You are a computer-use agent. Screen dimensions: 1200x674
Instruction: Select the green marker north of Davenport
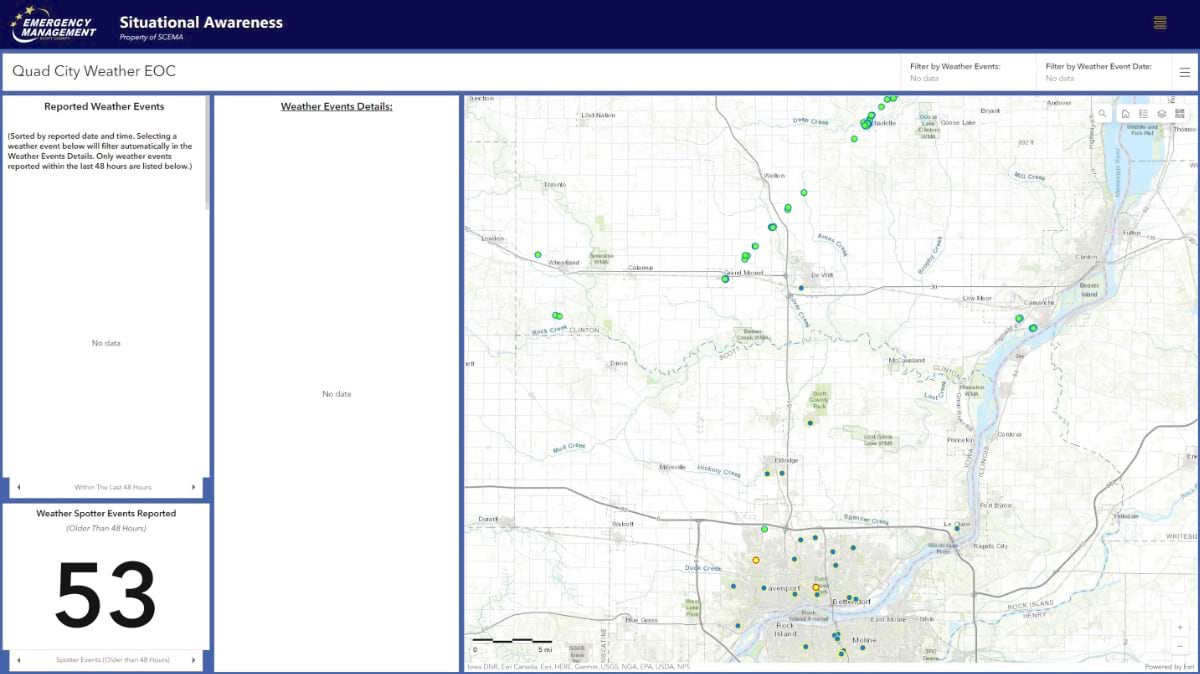click(764, 529)
